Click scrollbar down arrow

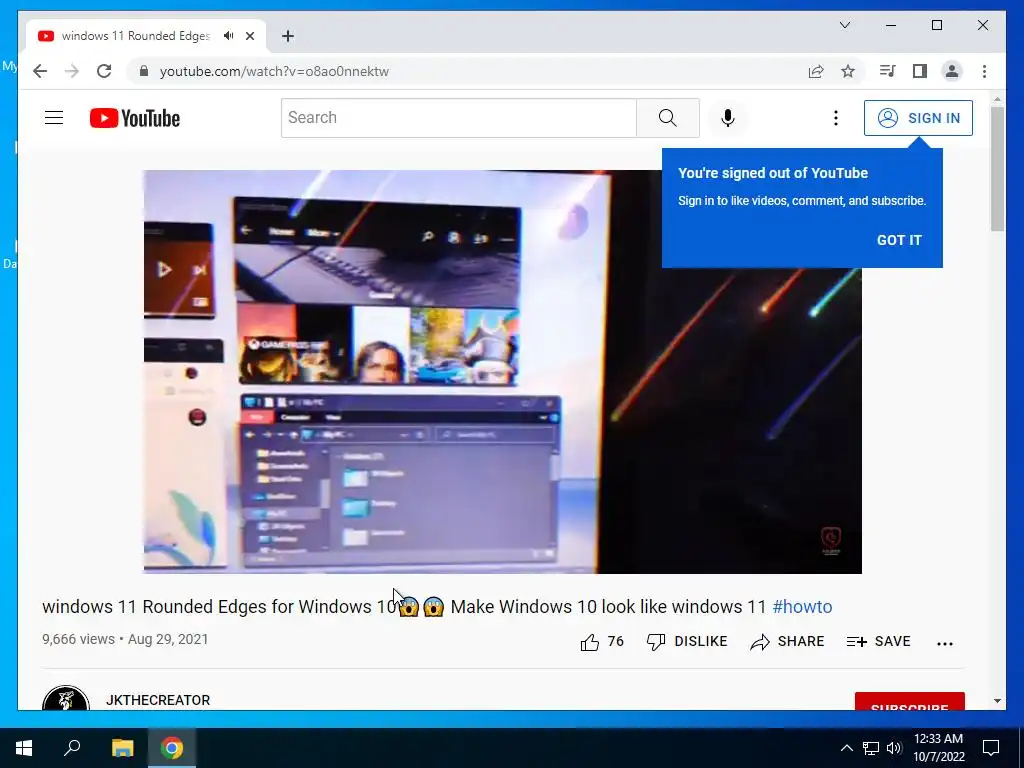(x=997, y=701)
